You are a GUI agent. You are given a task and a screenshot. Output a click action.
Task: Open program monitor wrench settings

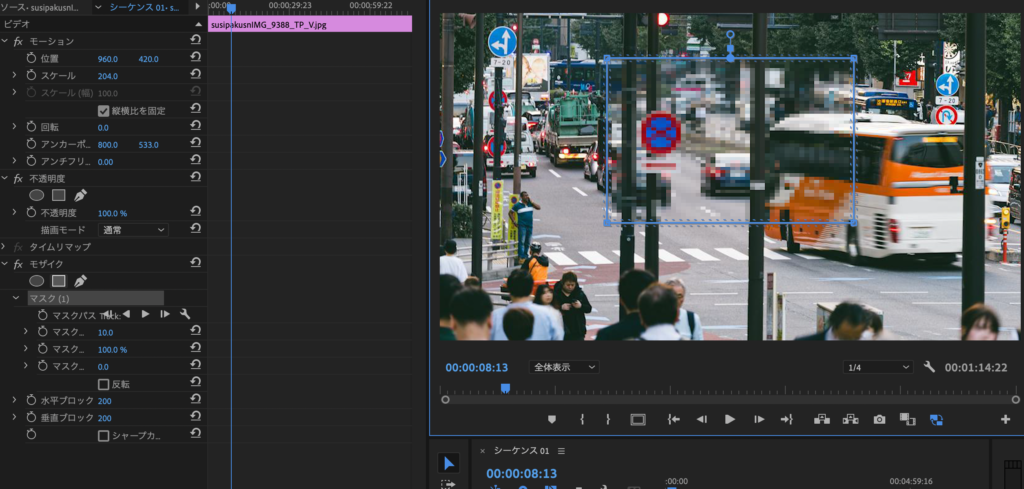(929, 367)
